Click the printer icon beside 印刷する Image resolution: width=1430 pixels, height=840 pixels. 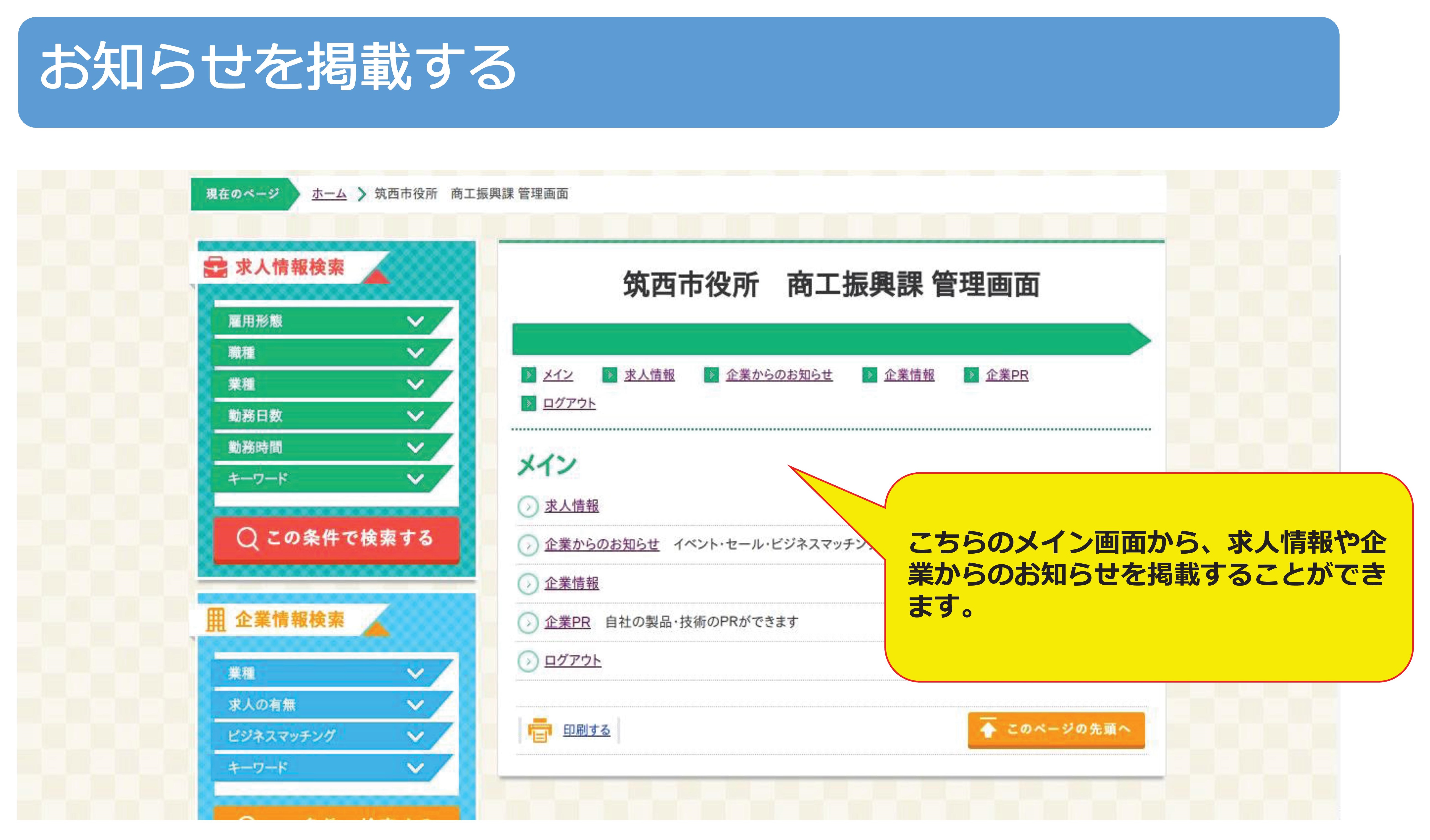pyautogui.click(x=540, y=730)
